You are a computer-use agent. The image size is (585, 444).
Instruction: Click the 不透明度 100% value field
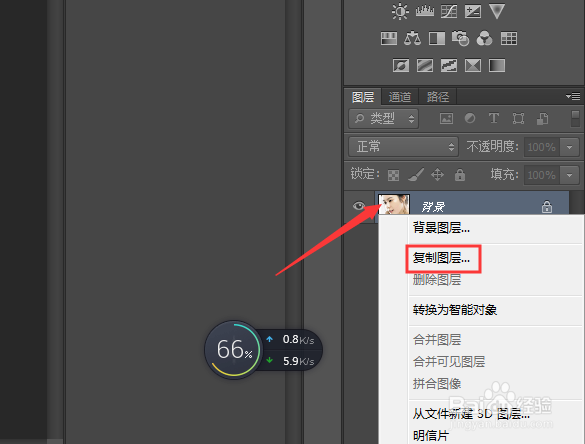coord(542,147)
